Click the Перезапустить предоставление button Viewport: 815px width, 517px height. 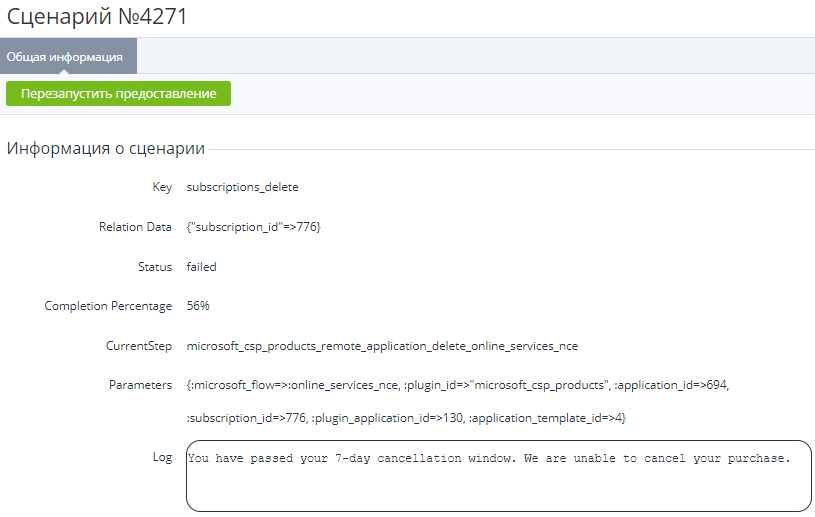(x=119, y=94)
